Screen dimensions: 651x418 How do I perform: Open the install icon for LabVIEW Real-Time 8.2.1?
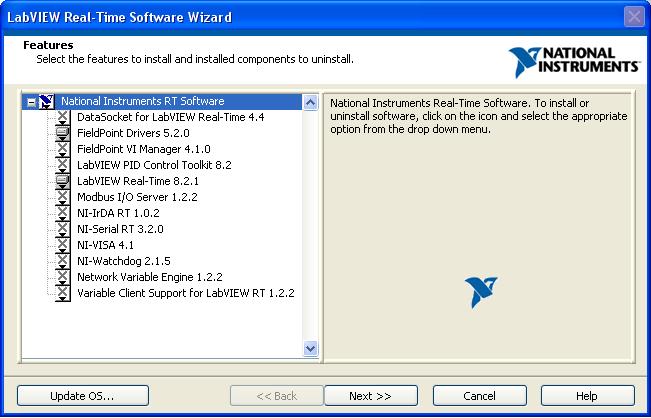[63, 181]
